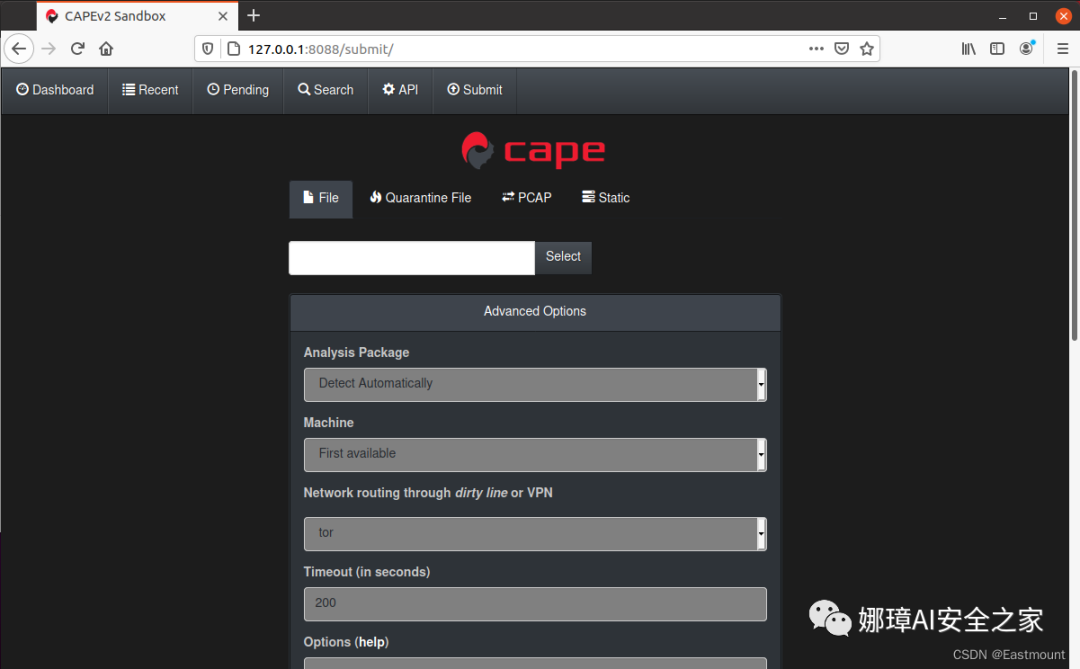Save page to Pocket

pyautogui.click(x=841, y=49)
